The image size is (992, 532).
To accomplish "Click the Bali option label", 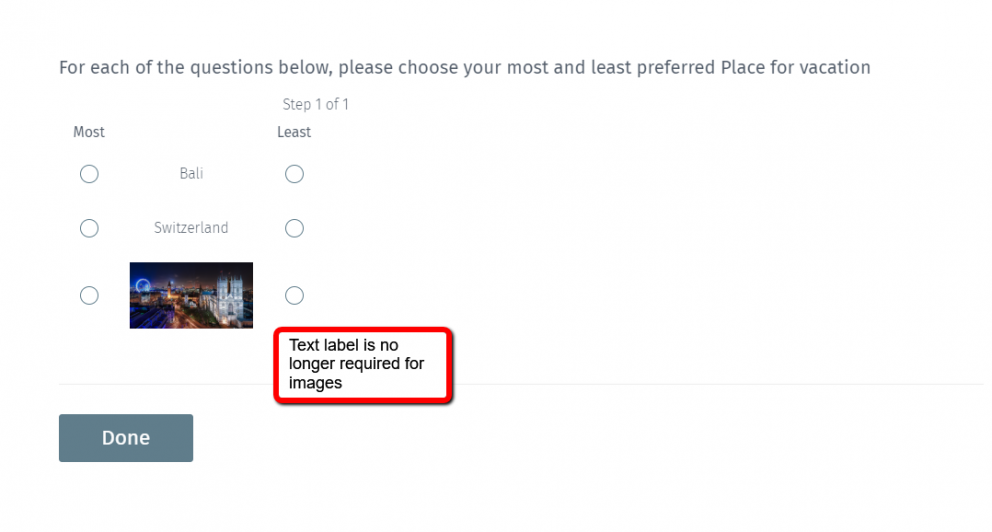I will tap(191, 174).
